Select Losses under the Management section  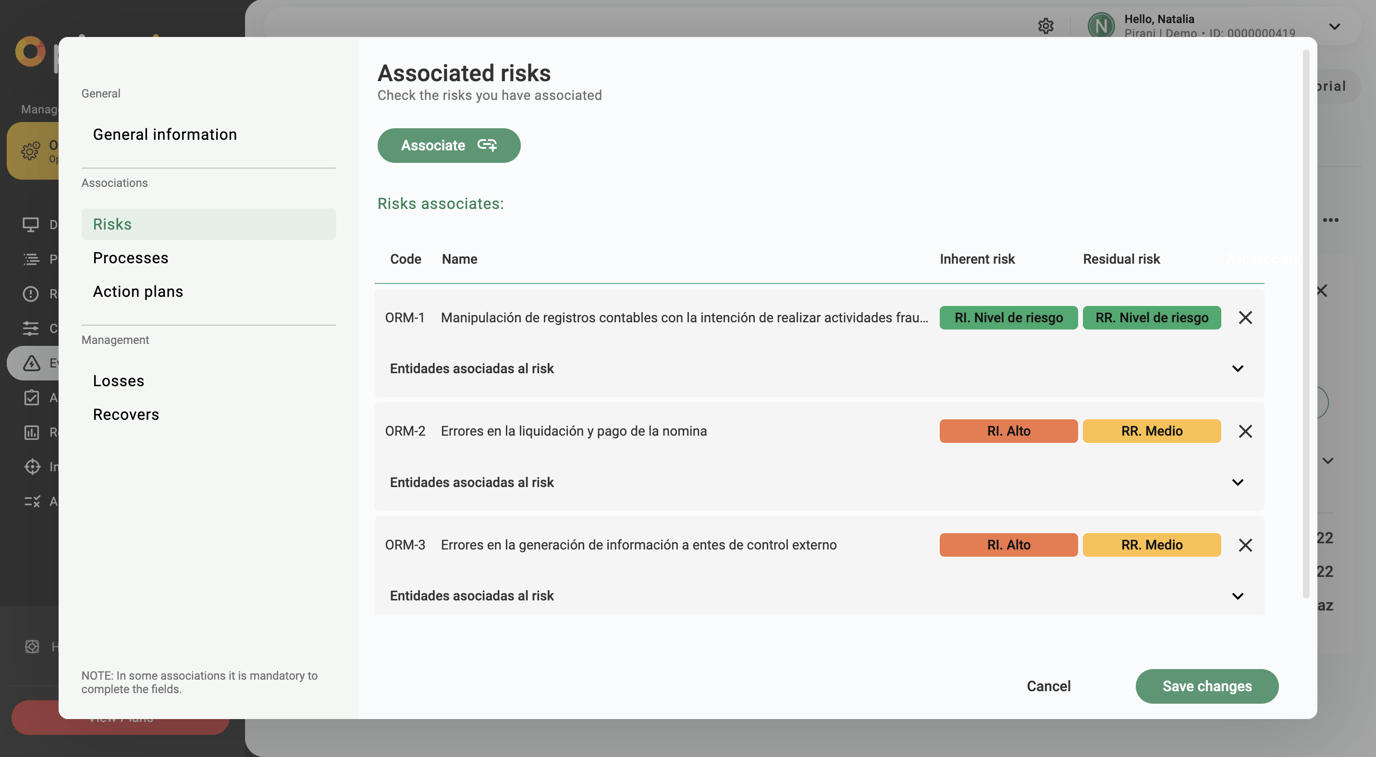click(x=118, y=380)
